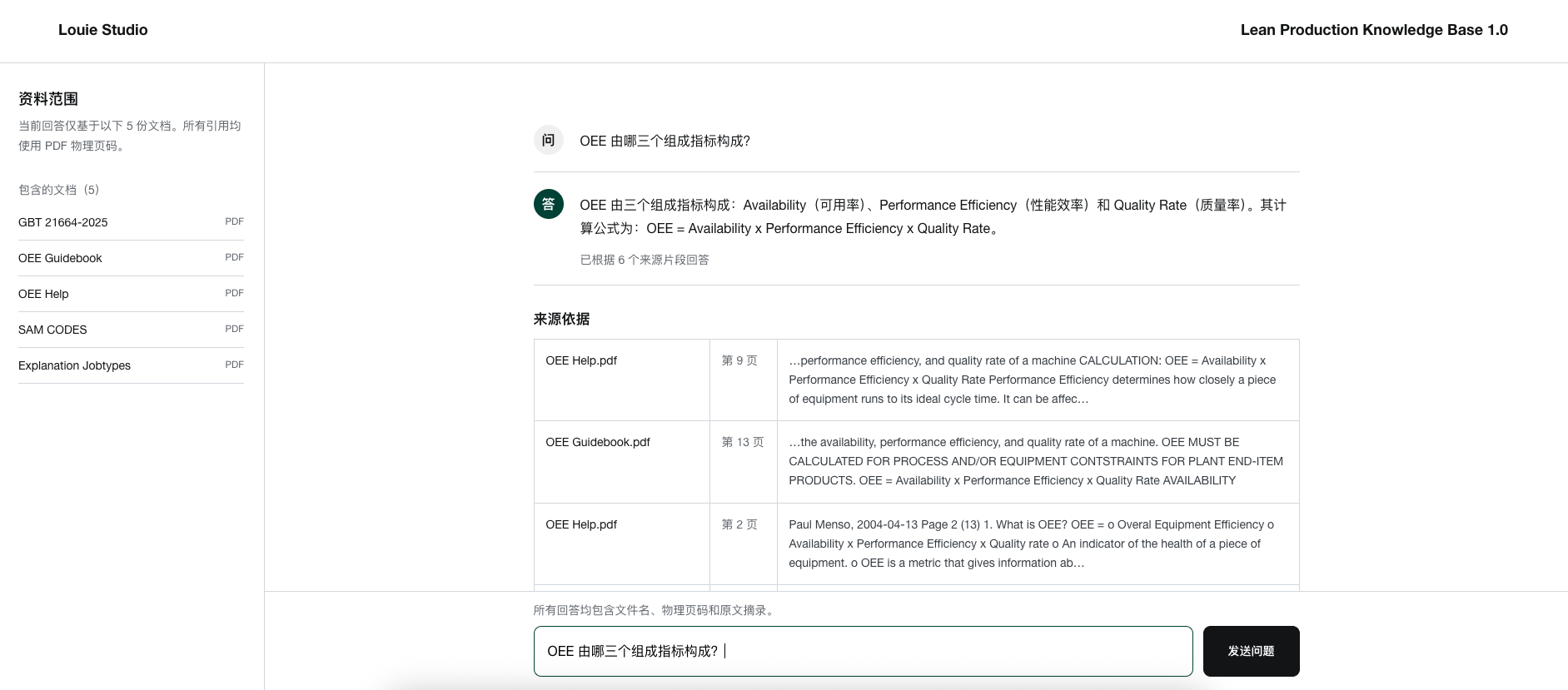Click the 问 question avatar icon
Screen dimensions: 1568x690
548,140
